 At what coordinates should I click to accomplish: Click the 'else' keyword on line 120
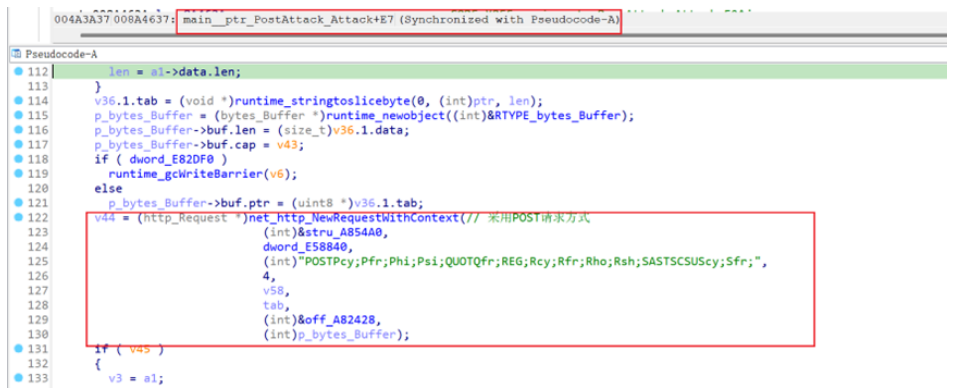pos(108,189)
